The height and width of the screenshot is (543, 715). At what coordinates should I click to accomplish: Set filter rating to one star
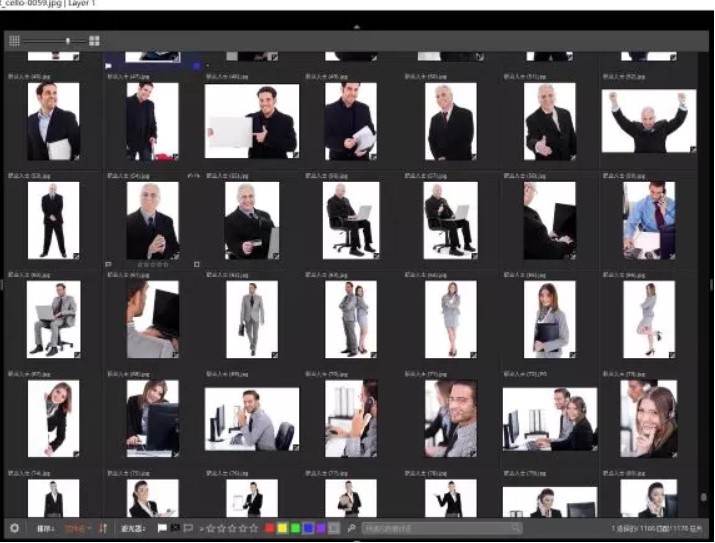pyautogui.click(x=210, y=528)
